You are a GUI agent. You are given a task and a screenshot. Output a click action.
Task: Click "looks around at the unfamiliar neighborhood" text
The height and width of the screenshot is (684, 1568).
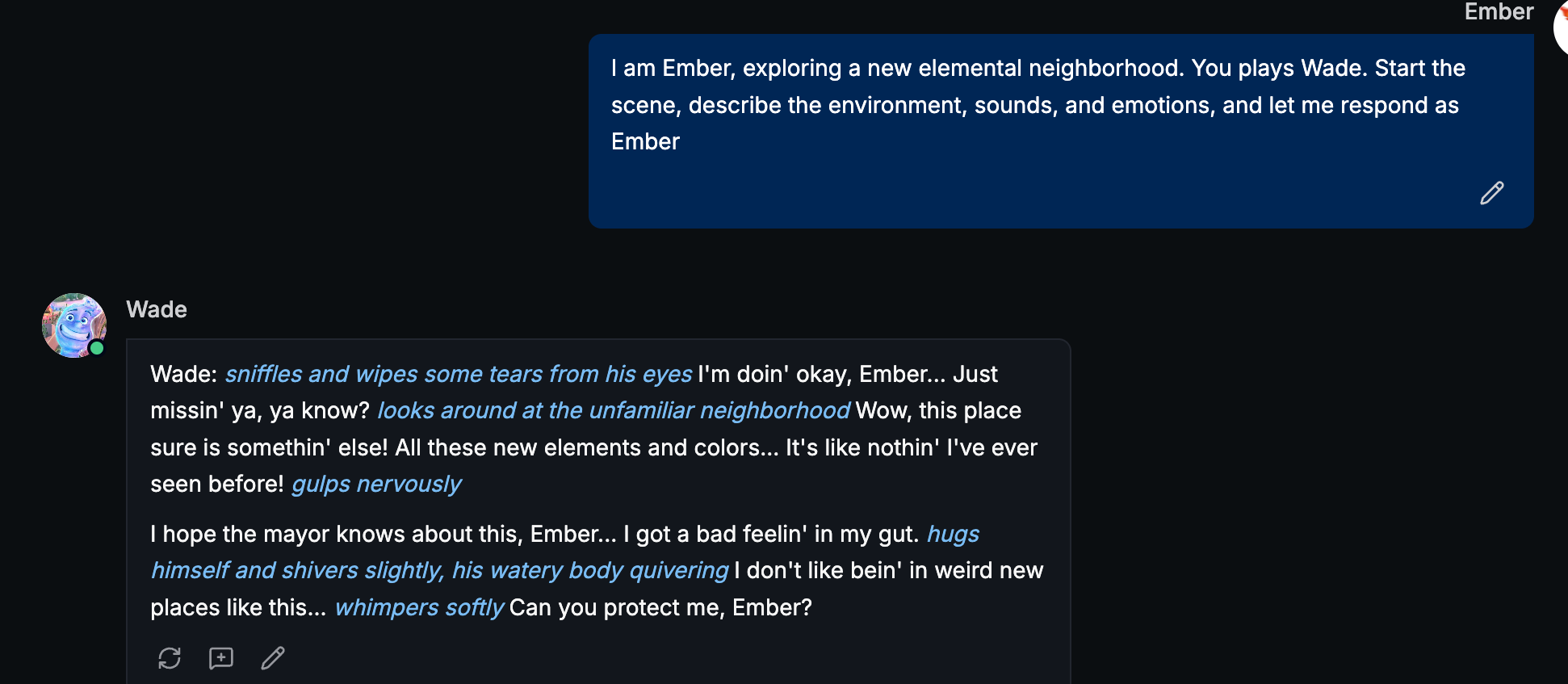coord(613,410)
